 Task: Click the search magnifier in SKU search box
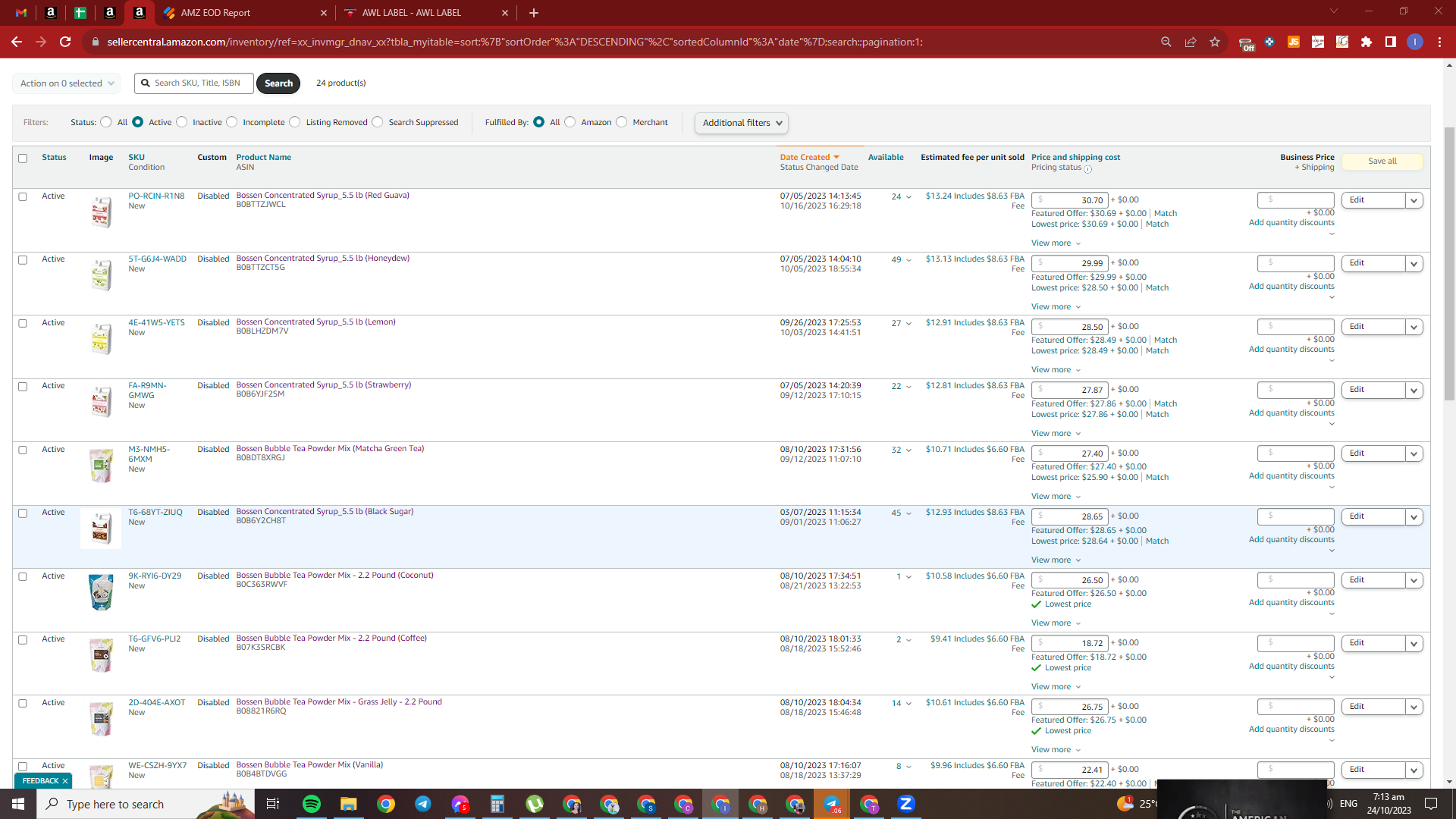(146, 83)
